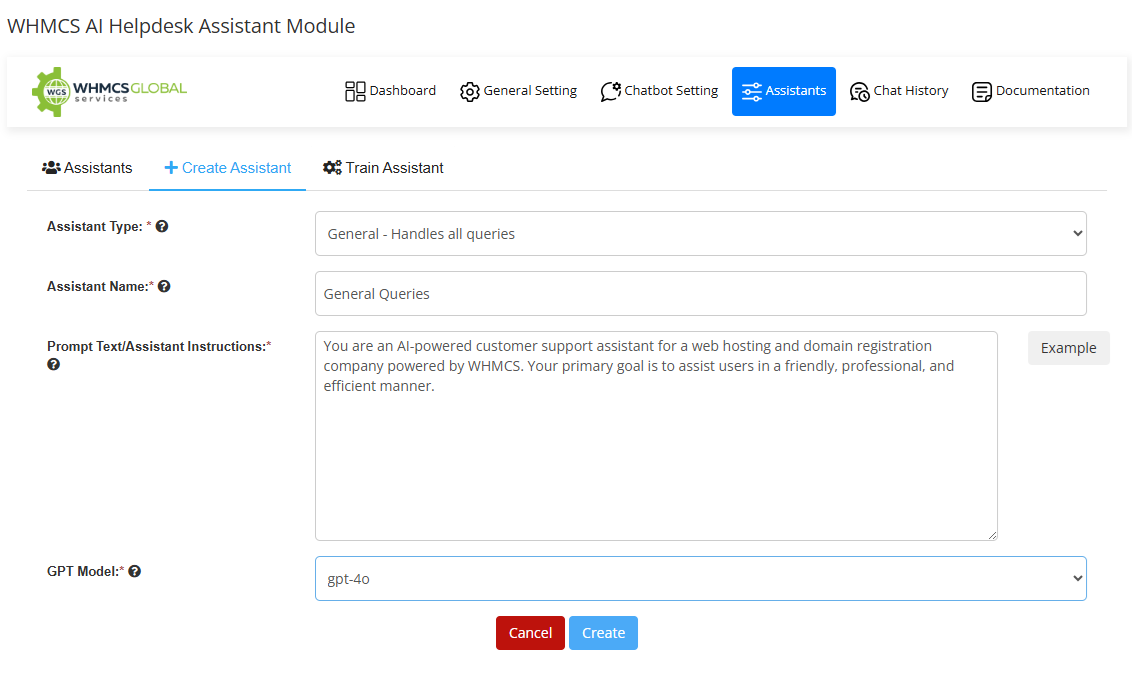The image size is (1132, 685).
Task: Open the Assistant Type dropdown
Action: pos(700,234)
